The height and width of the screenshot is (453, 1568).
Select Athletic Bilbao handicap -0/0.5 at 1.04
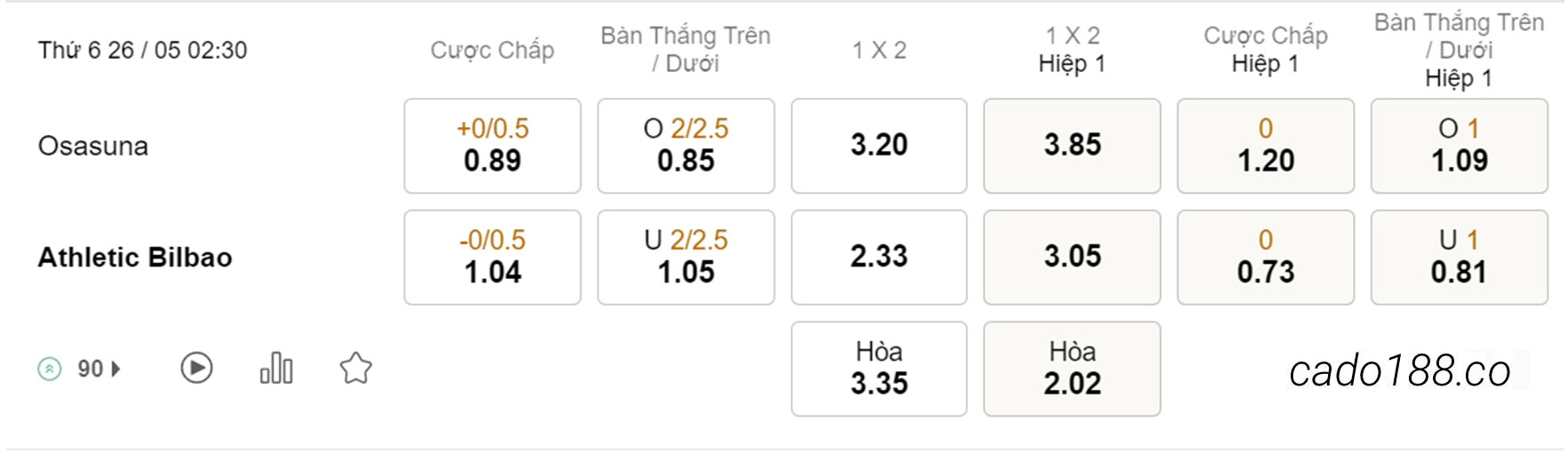coord(492,258)
